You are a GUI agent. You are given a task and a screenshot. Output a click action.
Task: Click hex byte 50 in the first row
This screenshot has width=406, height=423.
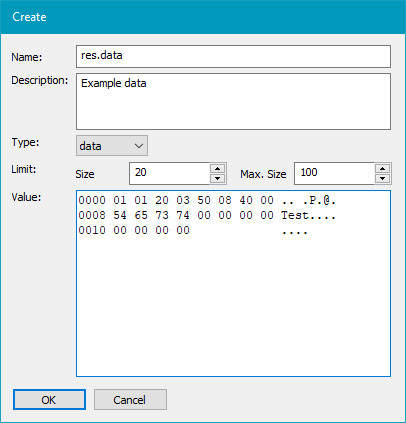[x=204, y=200]
